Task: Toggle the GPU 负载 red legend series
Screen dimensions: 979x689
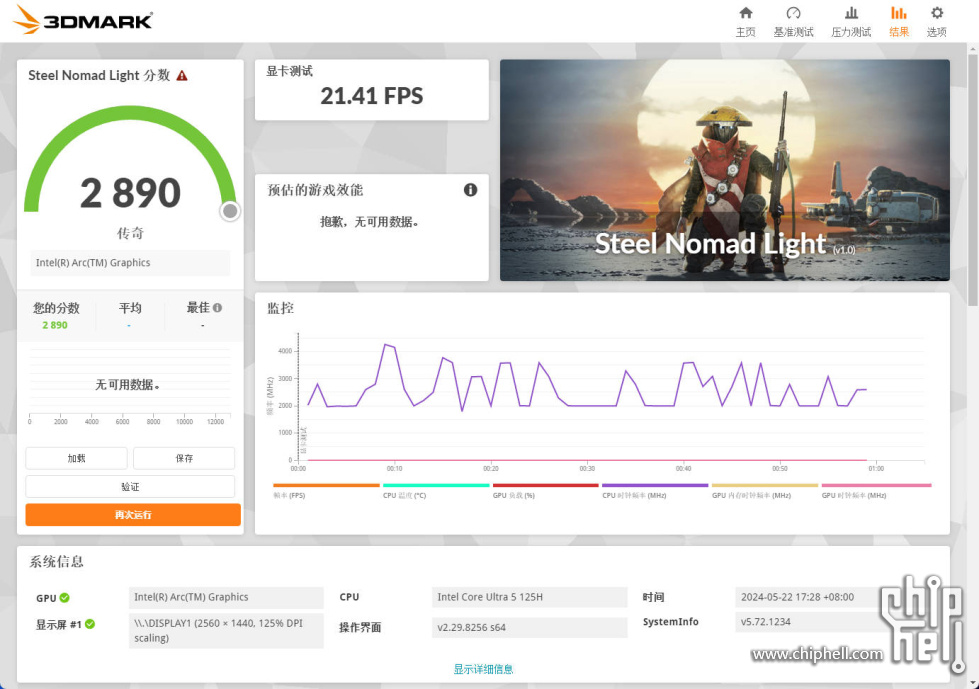Action: (x=545, y=490)
